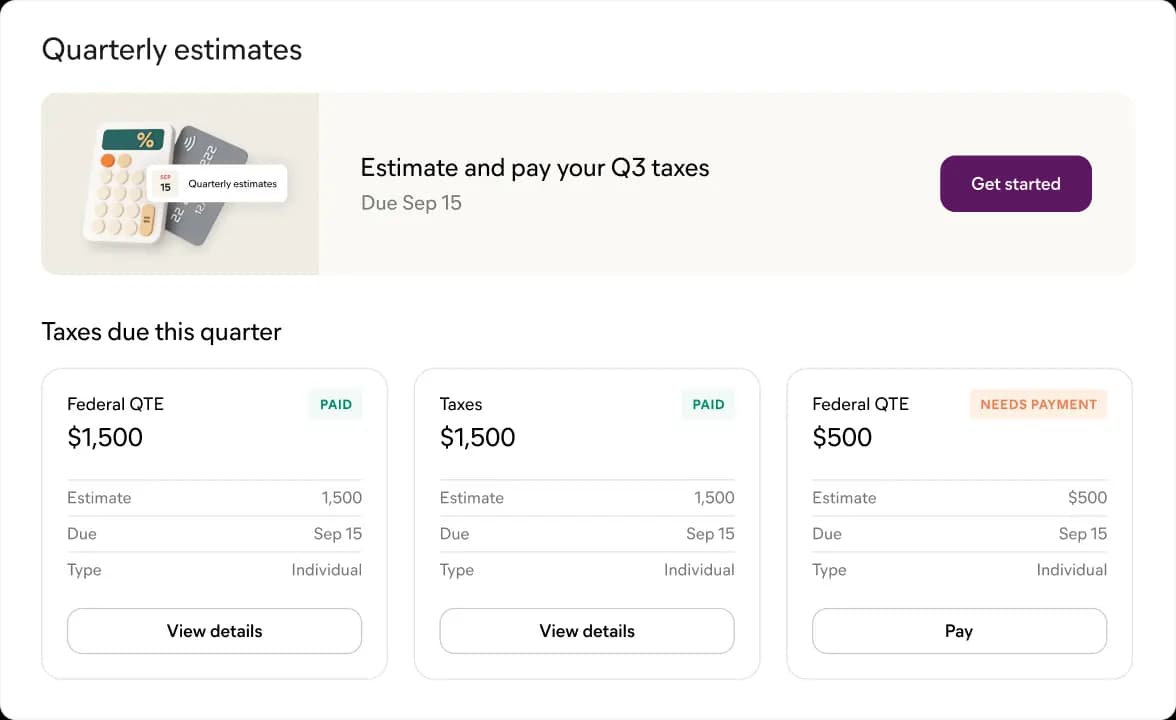Click the contactless wave symbol on the credit card

coord(190,142)
